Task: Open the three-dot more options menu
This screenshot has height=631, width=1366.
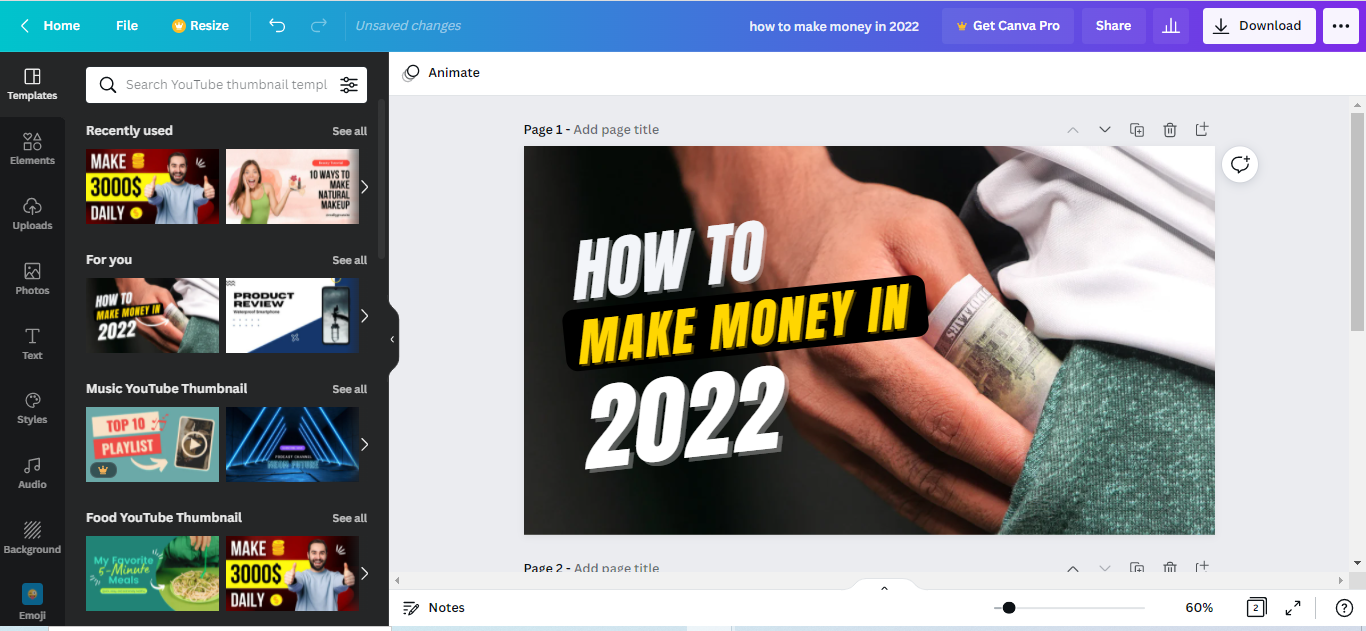Action: [x=1340, y=25]
